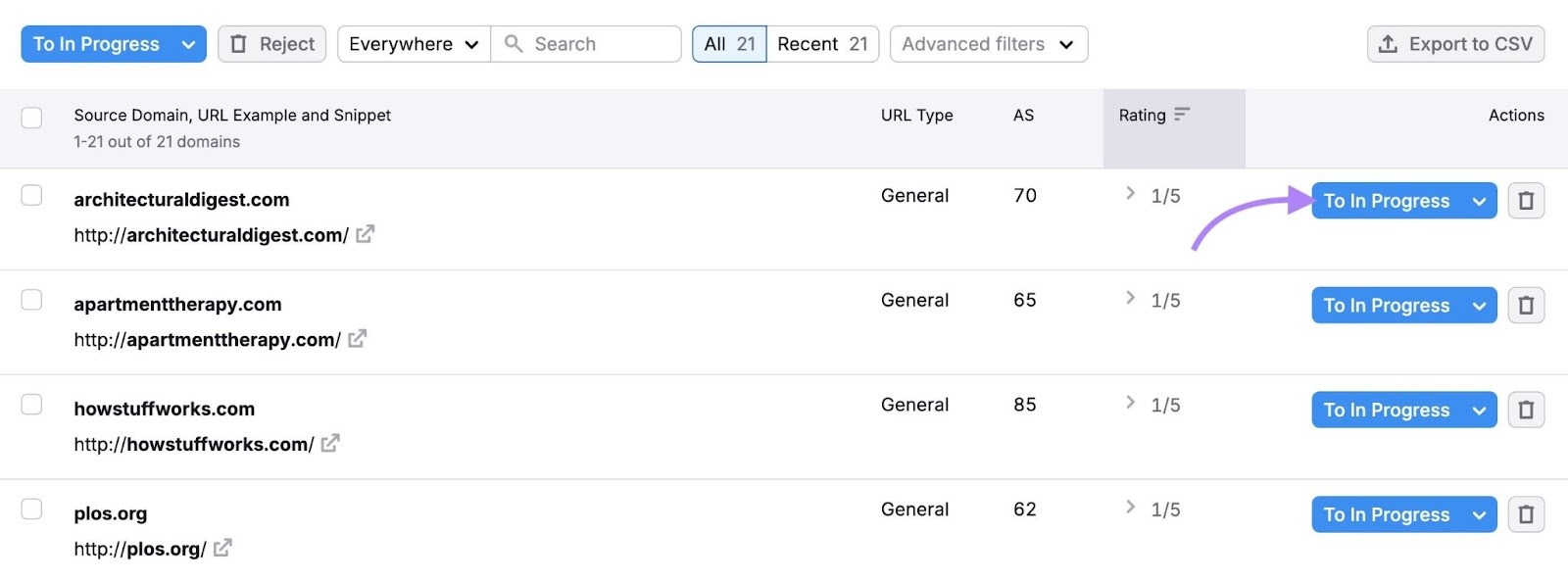Image resolution: width=1568 pixels, height=581 pixels.
Task: Delete the architecturaldigest.com row with its trash icon
Action: point(1526,201)
